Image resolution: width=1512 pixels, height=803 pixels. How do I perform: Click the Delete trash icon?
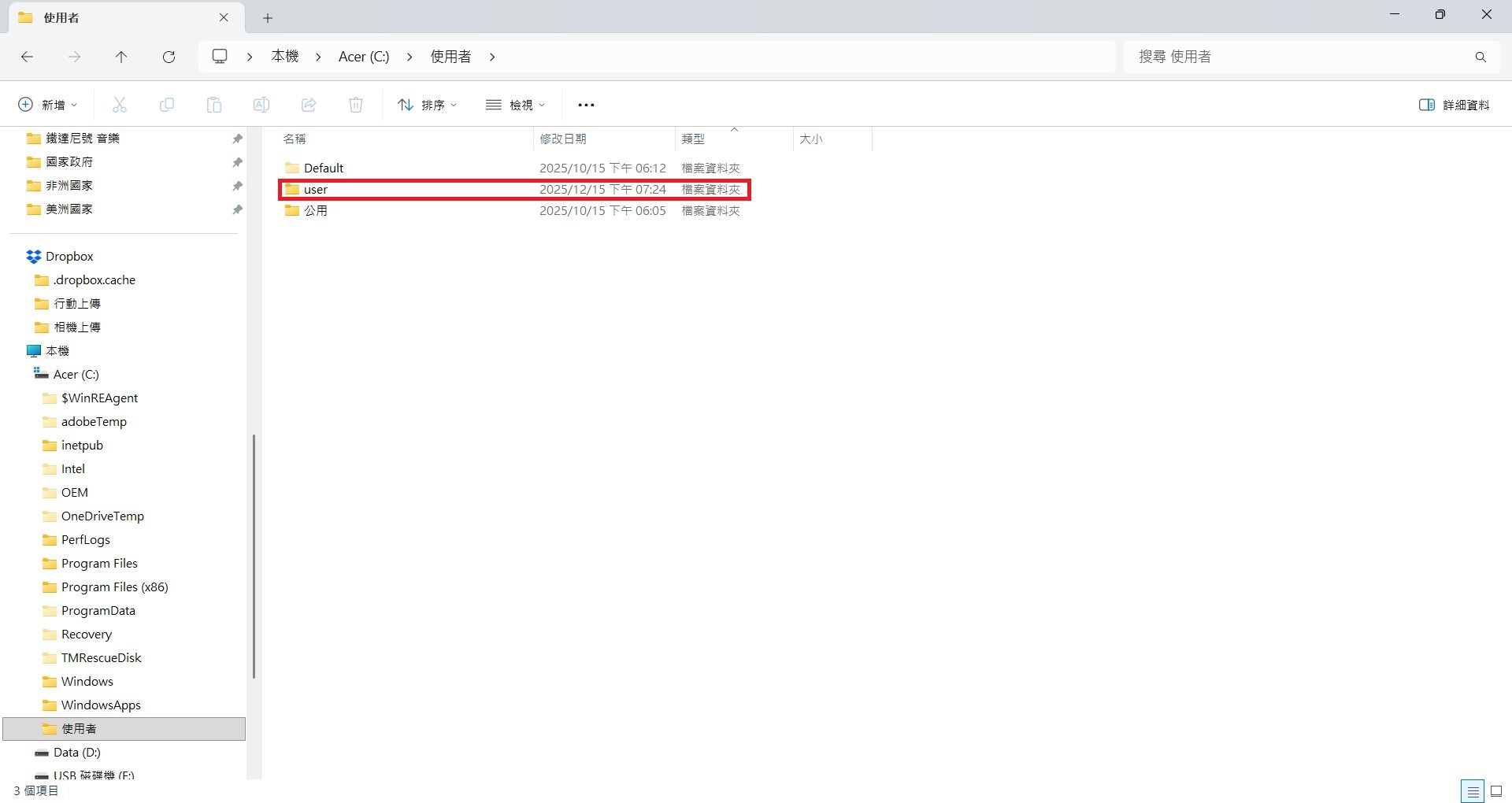356,105
